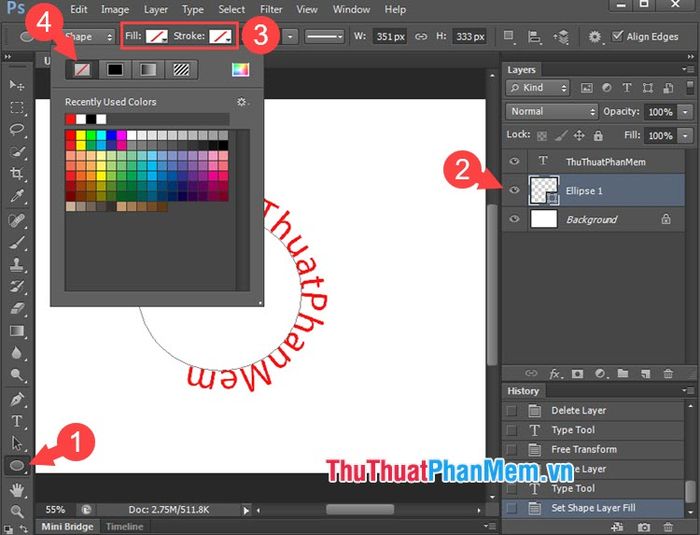Select the Ellipse shape tool
The height and width of the screenshot is (535, 700).
[17, 465]
